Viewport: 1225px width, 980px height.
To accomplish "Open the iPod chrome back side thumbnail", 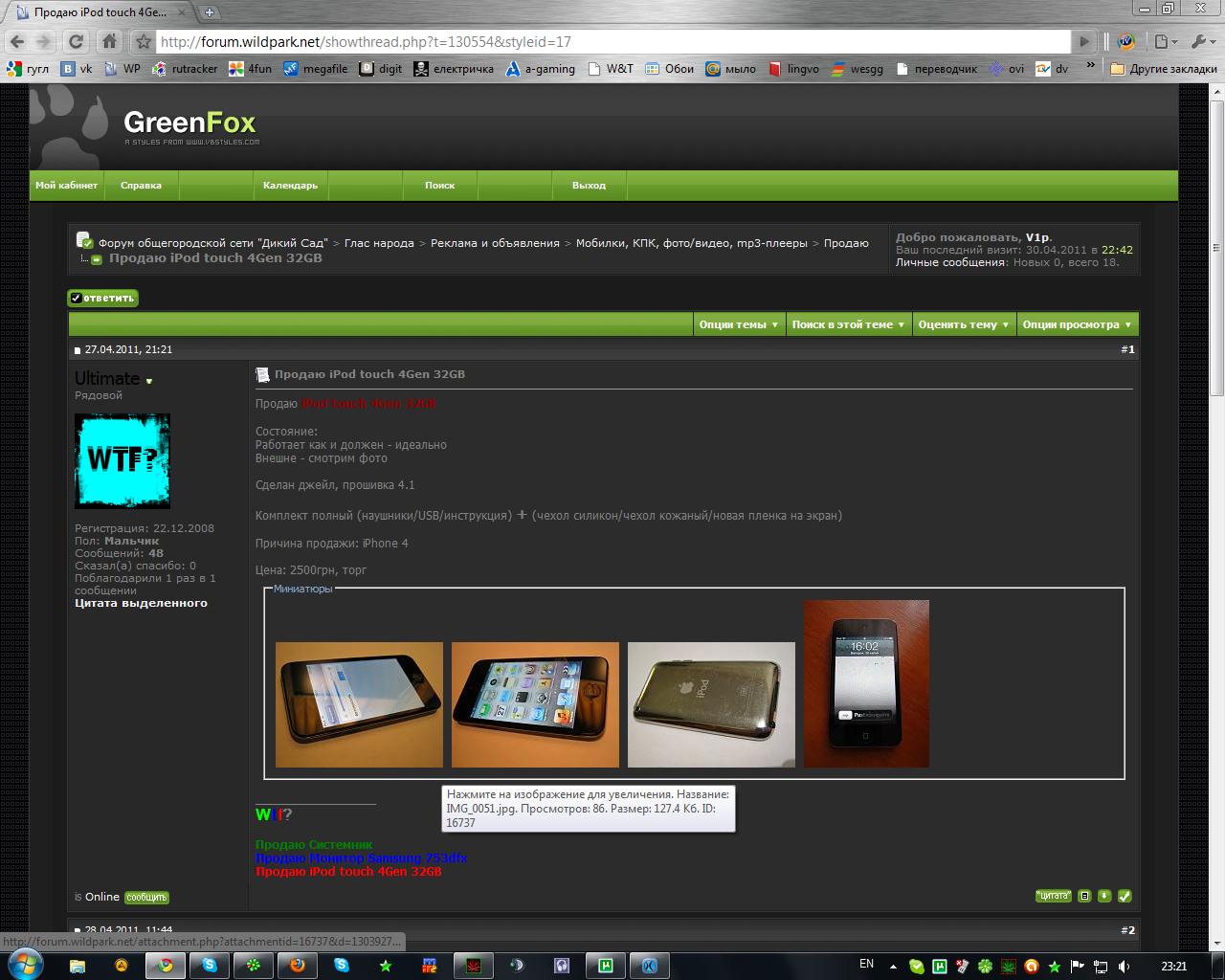I will click(x=711, y=704).
